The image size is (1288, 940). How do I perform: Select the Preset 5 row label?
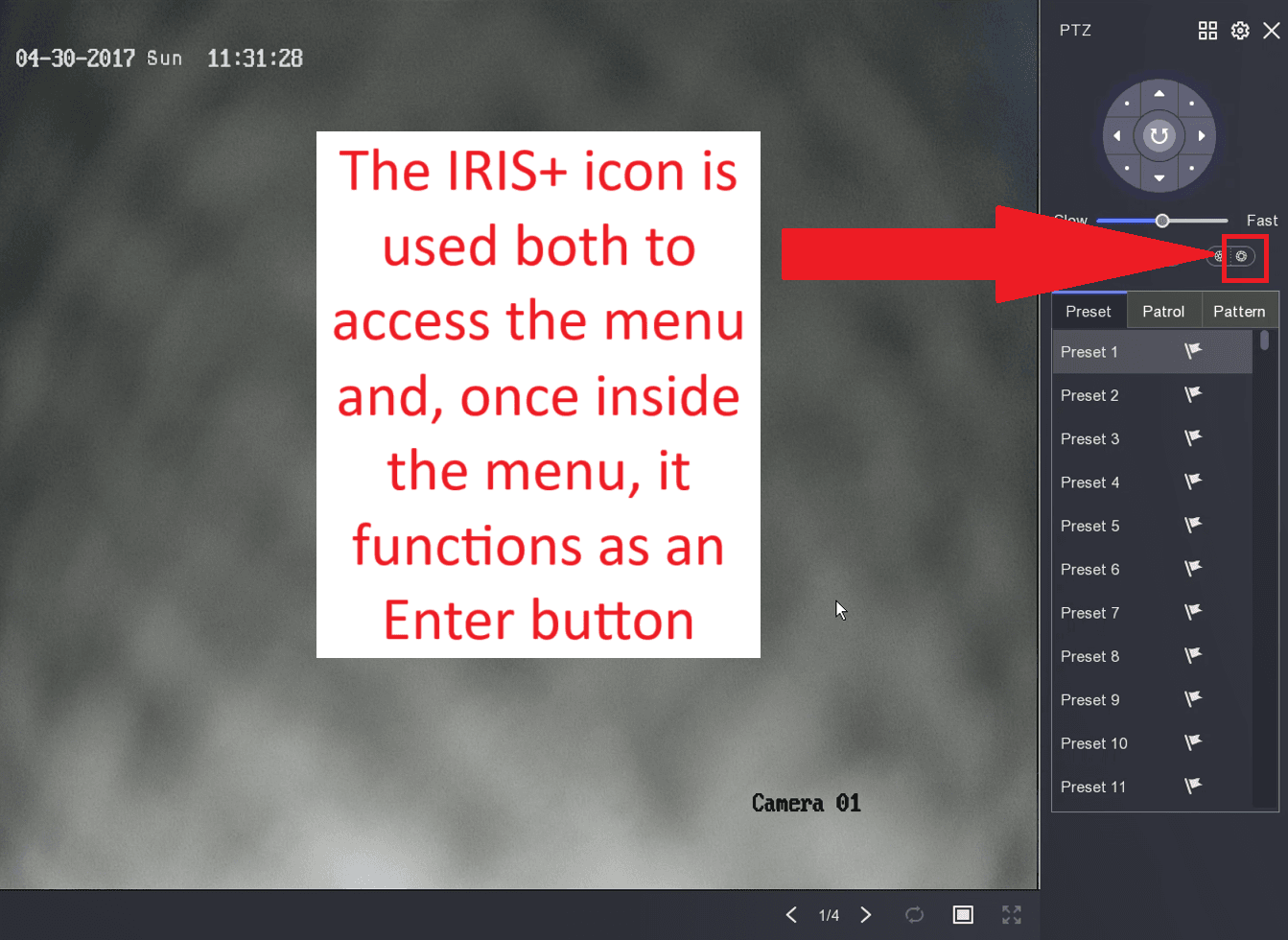pyautogui.click(x=1089, y=526)
